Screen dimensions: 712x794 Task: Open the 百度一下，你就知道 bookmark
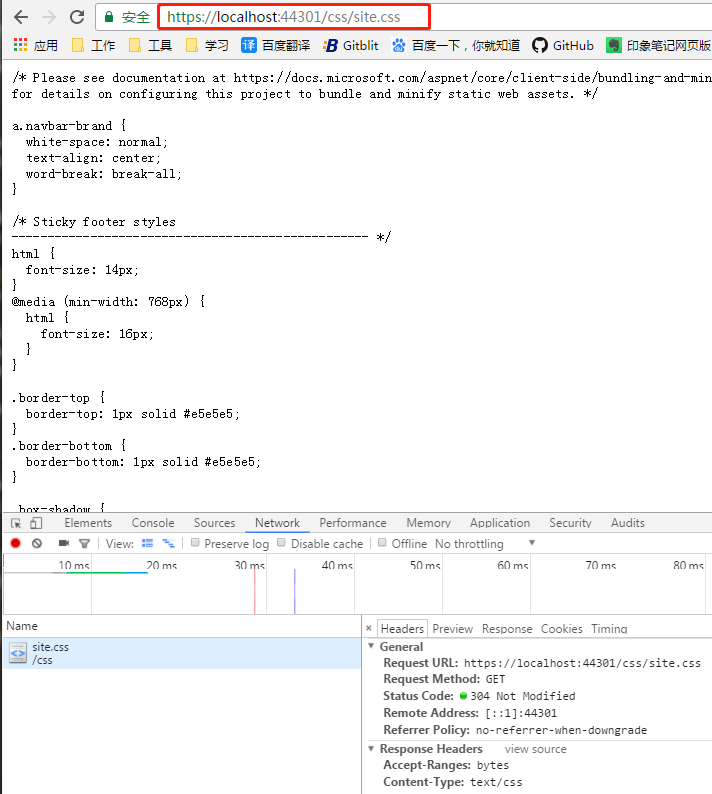click(456, 46)
